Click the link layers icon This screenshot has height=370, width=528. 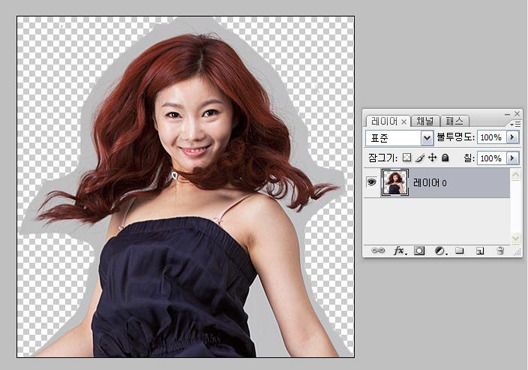378,251
